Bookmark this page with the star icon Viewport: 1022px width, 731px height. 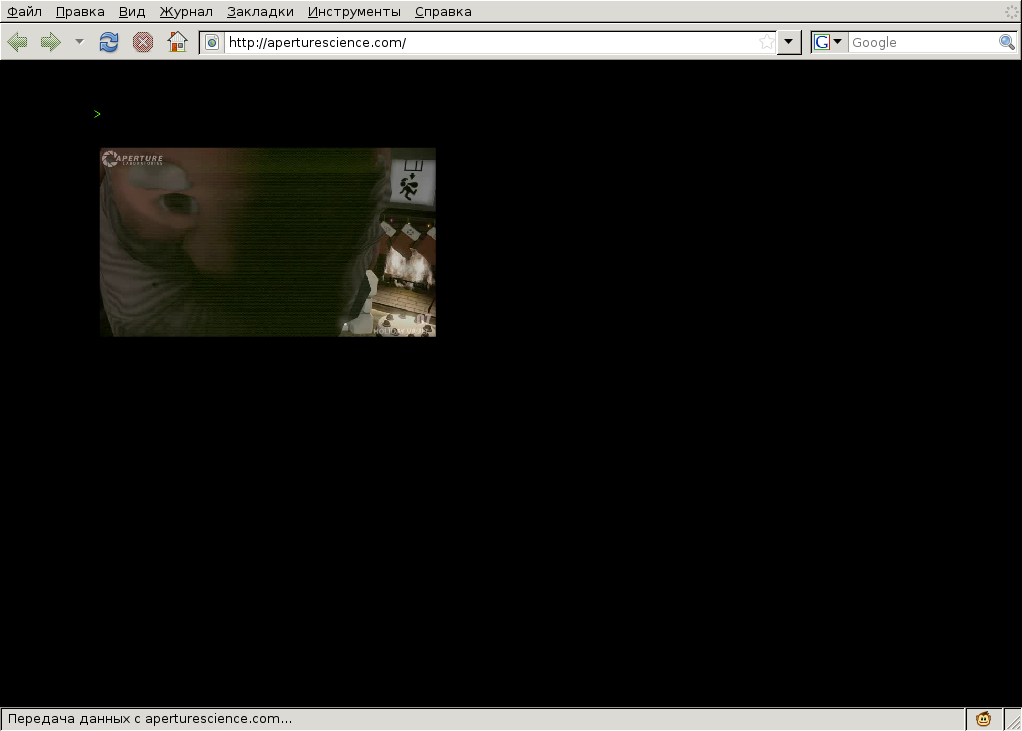[x=766, y=42]
